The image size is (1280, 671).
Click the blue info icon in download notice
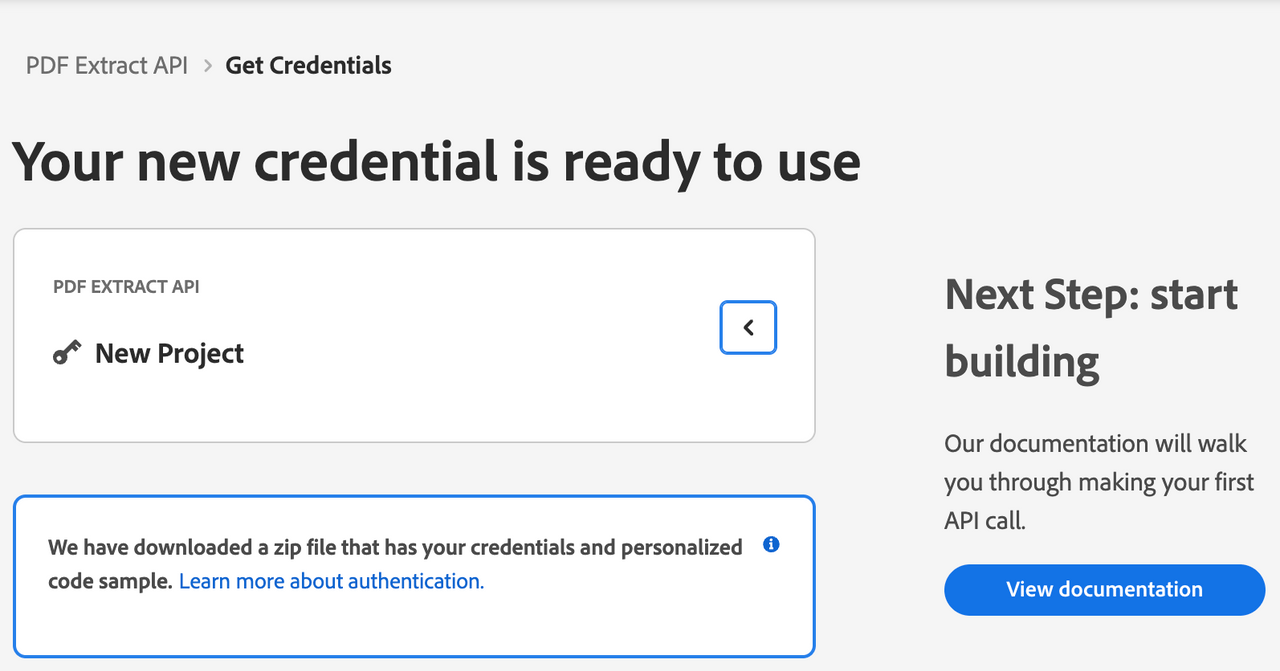coord(771,545)
